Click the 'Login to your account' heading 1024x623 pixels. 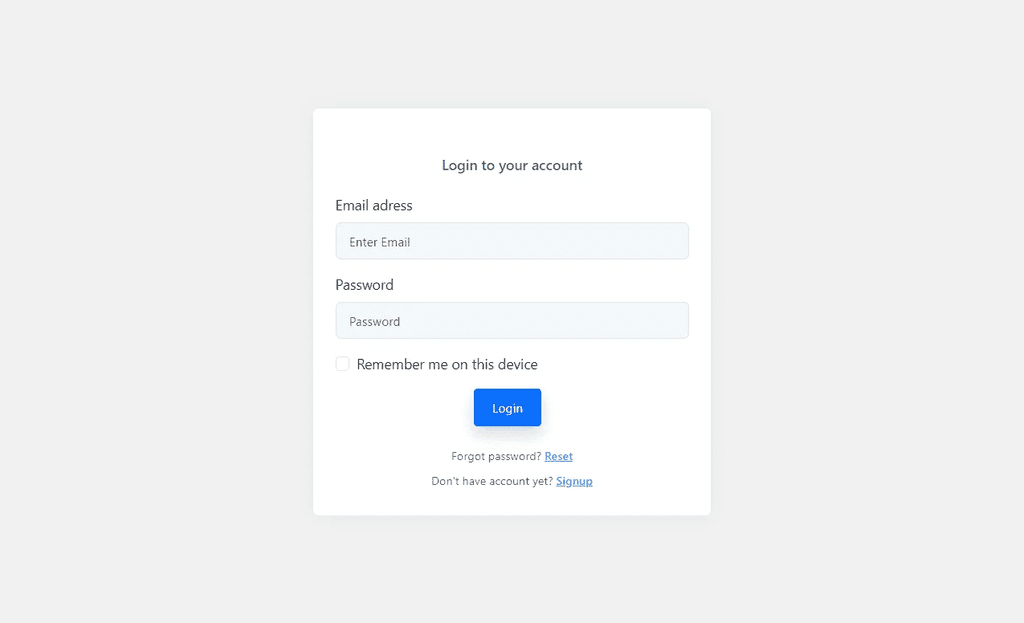512,165
